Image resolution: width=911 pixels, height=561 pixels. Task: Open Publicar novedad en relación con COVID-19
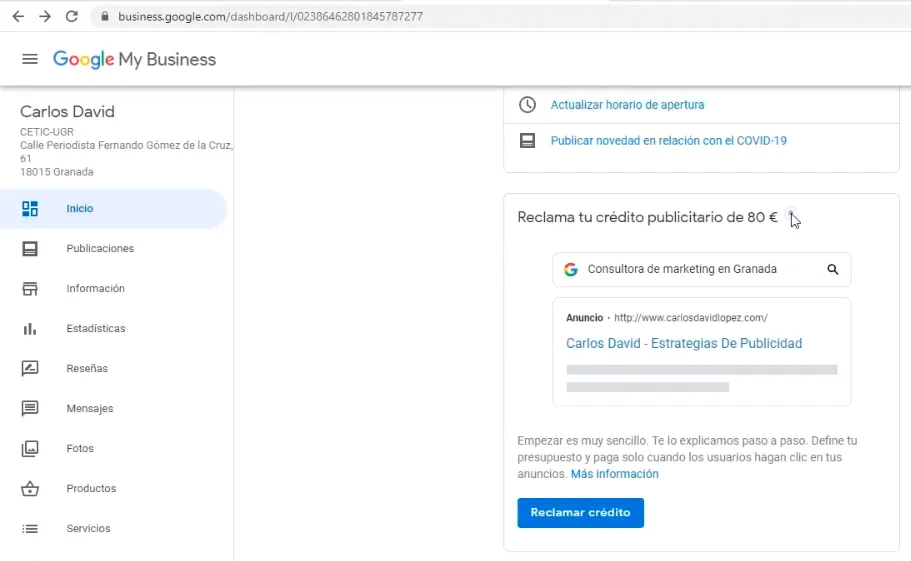[669, 141]
